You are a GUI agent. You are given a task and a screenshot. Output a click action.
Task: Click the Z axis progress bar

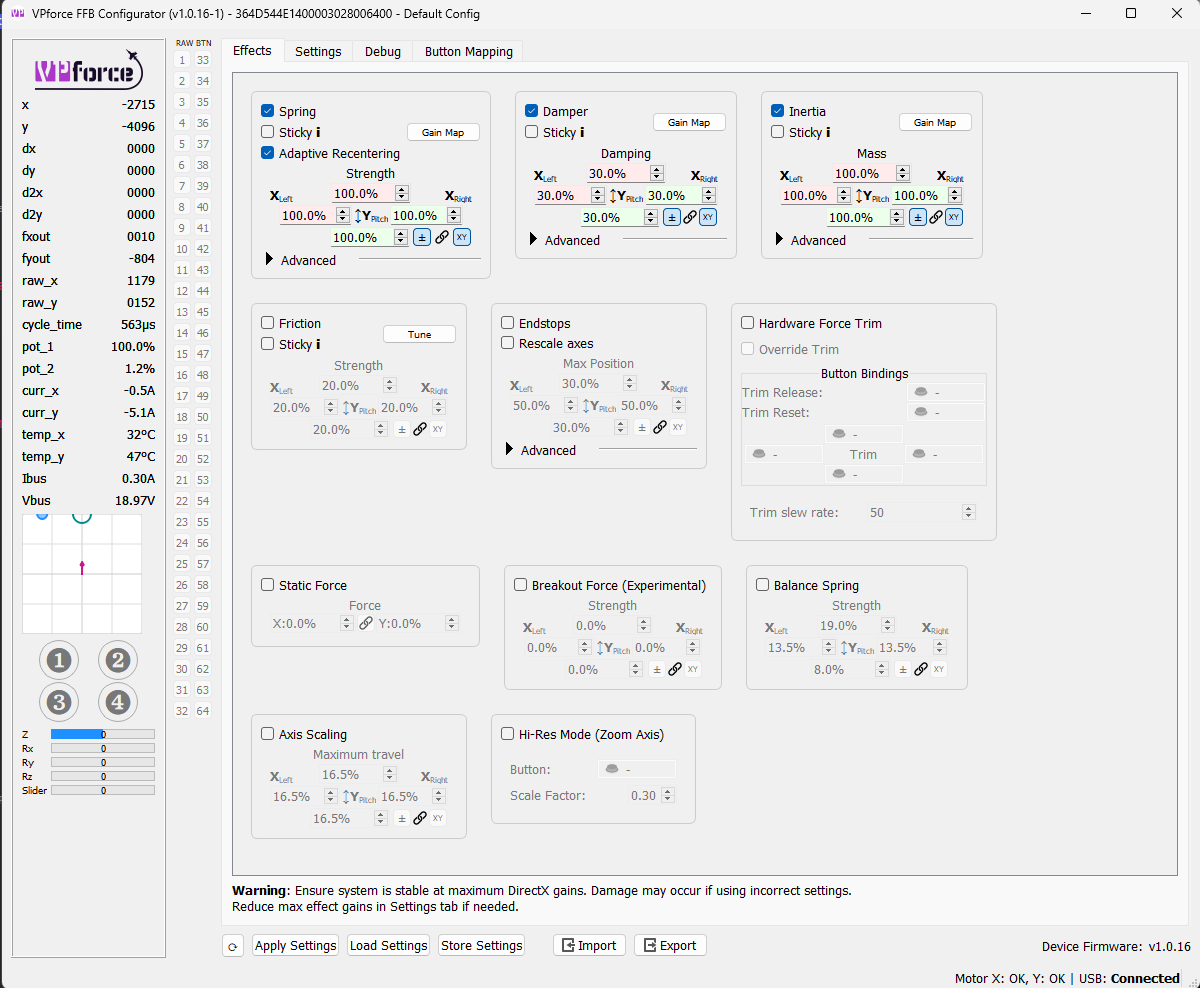click(103, 734)
